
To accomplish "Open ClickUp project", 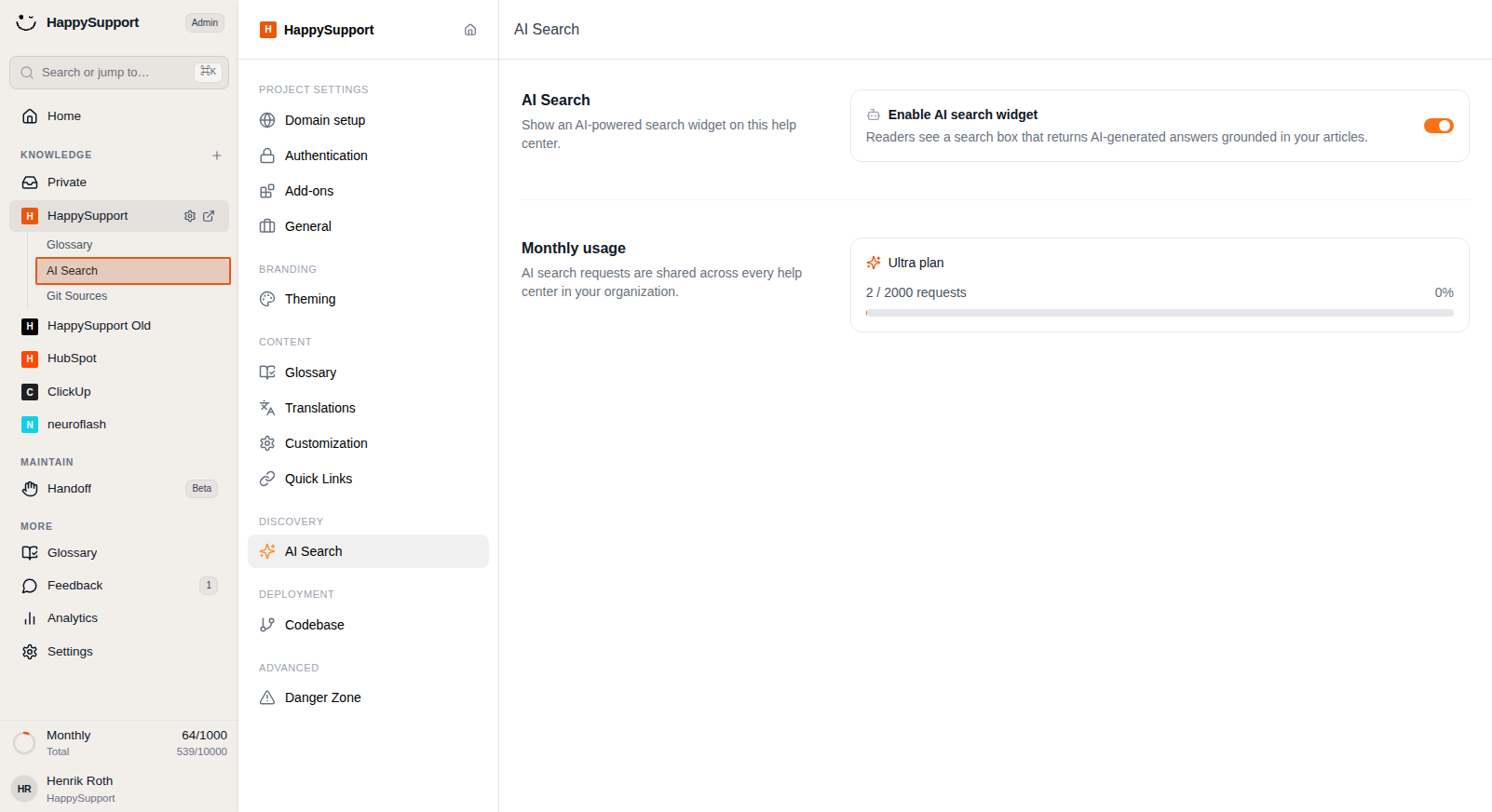I will (x=119, y=392).
